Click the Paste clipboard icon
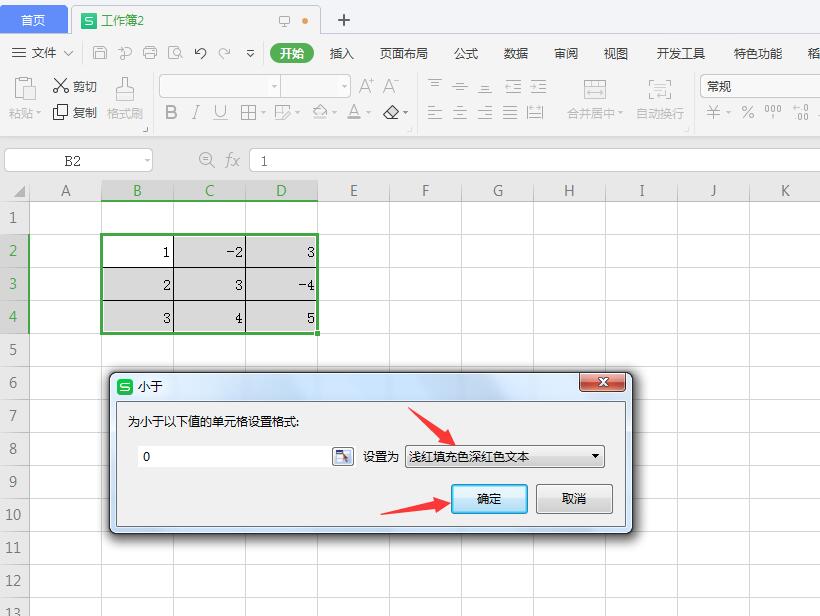 pos(25,88)
